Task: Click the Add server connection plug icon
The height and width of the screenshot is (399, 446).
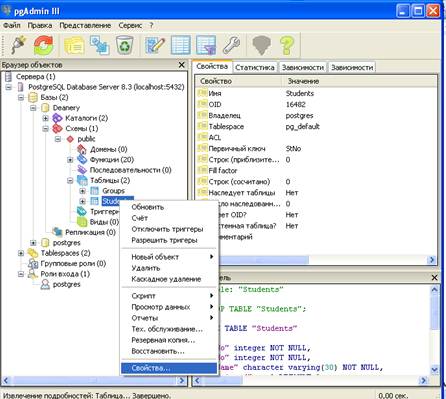Action: [x=18, y=45]
